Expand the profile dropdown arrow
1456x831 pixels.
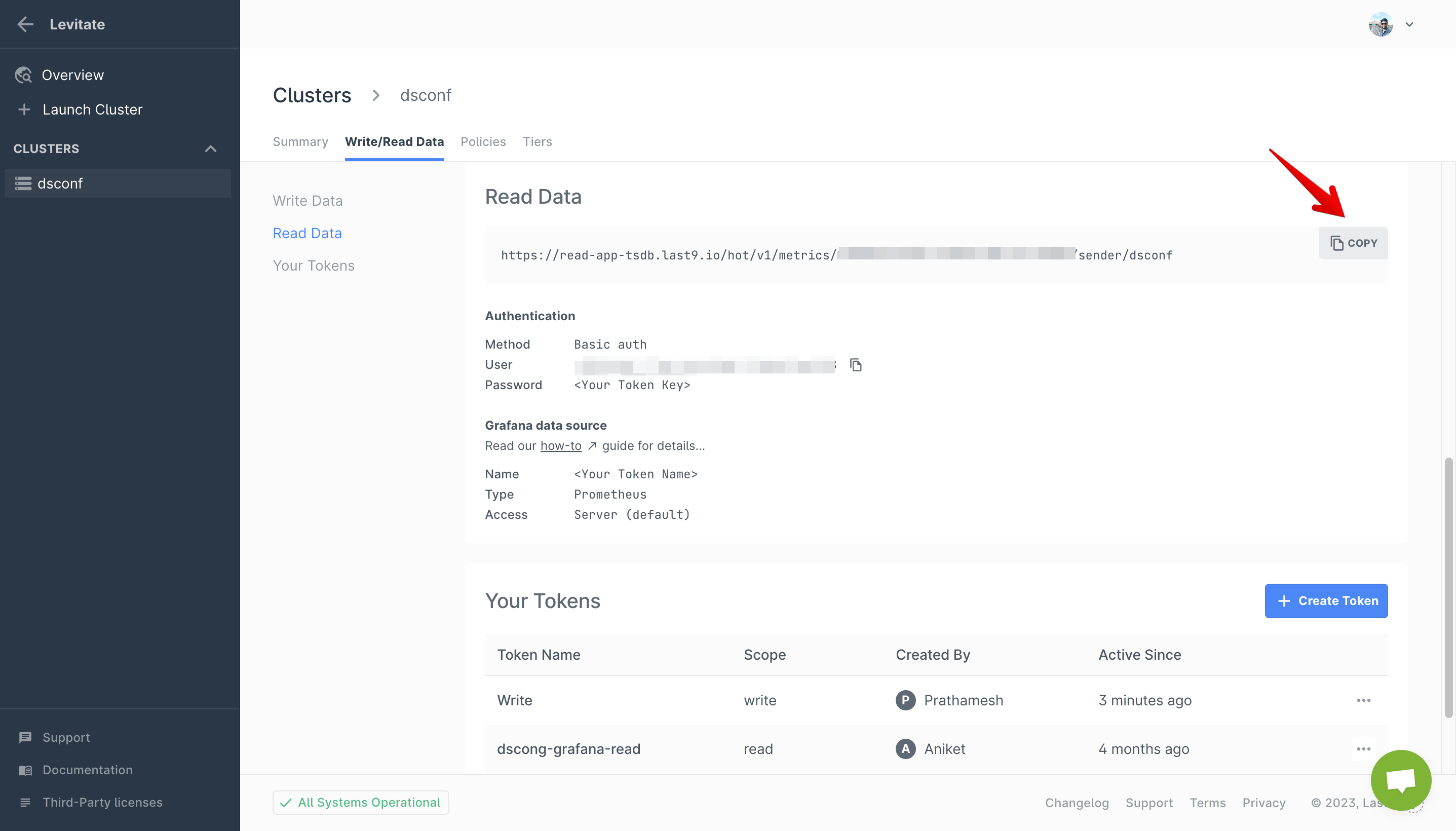[1409, 24]
